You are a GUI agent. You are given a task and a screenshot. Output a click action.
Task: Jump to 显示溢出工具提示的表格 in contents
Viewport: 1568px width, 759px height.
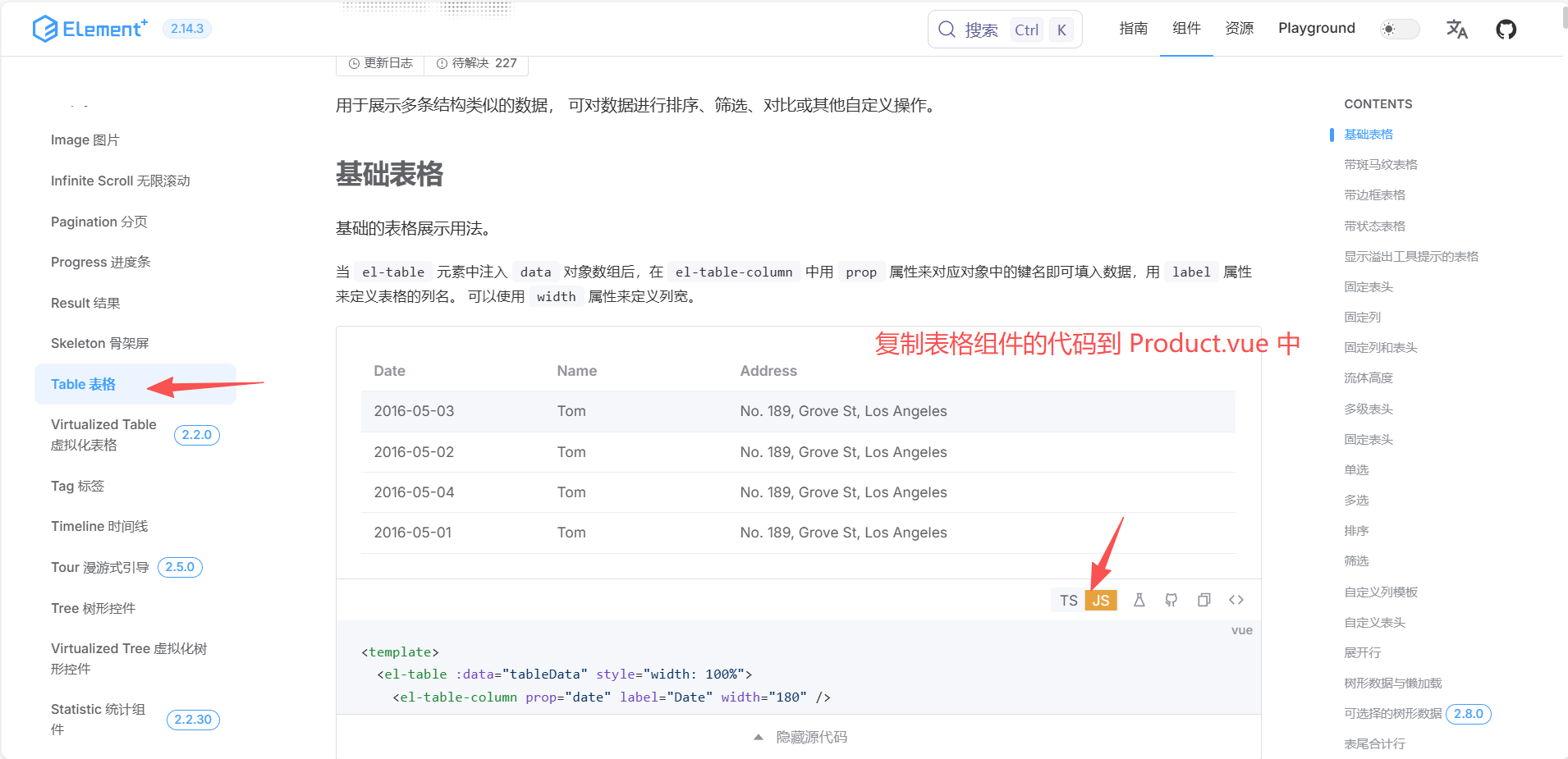click(1410, 256)
